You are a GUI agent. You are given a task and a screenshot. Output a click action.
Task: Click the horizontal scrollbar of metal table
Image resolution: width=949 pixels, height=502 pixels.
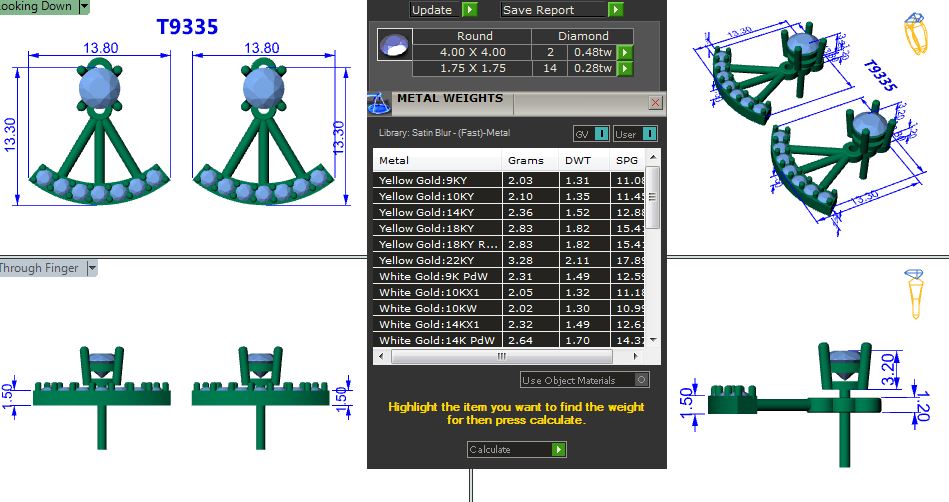503,356
